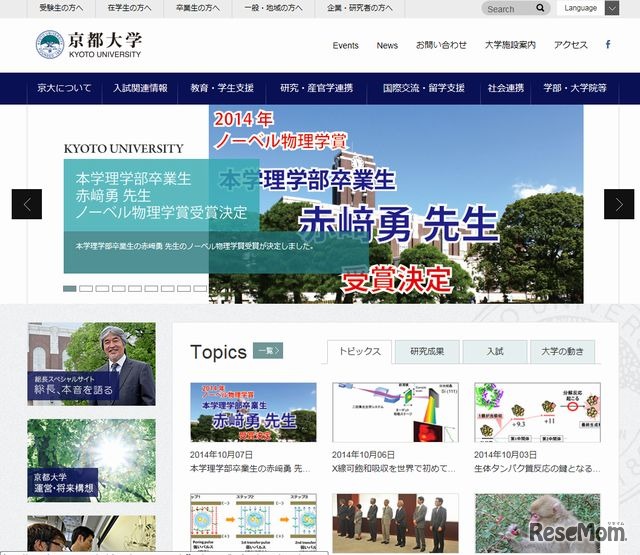Click the Topics 一覧 button
640x555 pixels.
268,351
